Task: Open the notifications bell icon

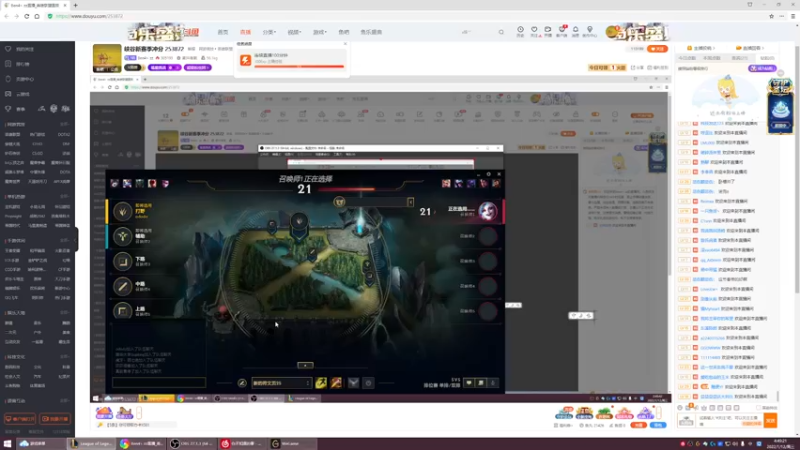Action: click(x=576, y=31)
